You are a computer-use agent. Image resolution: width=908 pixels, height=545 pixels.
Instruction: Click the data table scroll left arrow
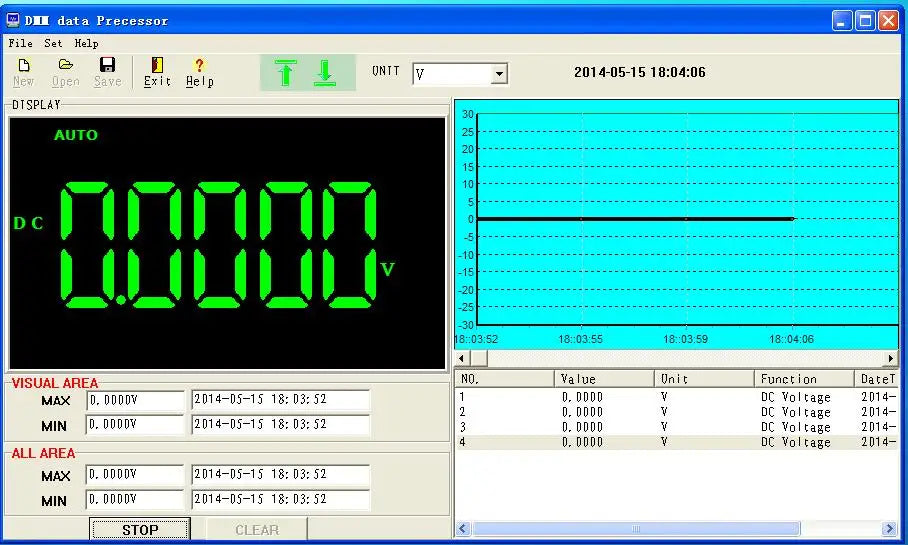pos(463,528)
